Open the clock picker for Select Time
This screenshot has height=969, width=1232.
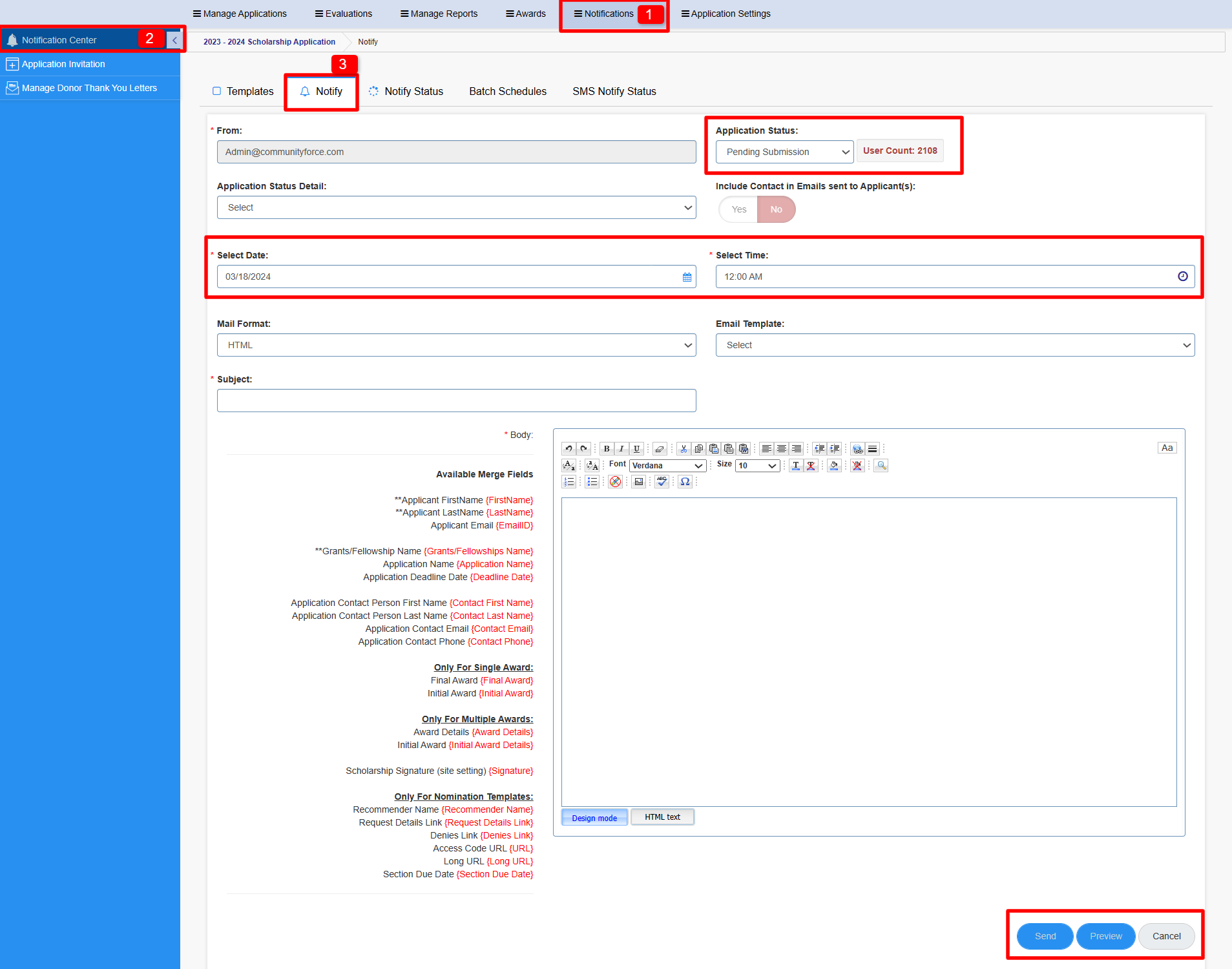tap(1182, 276)
